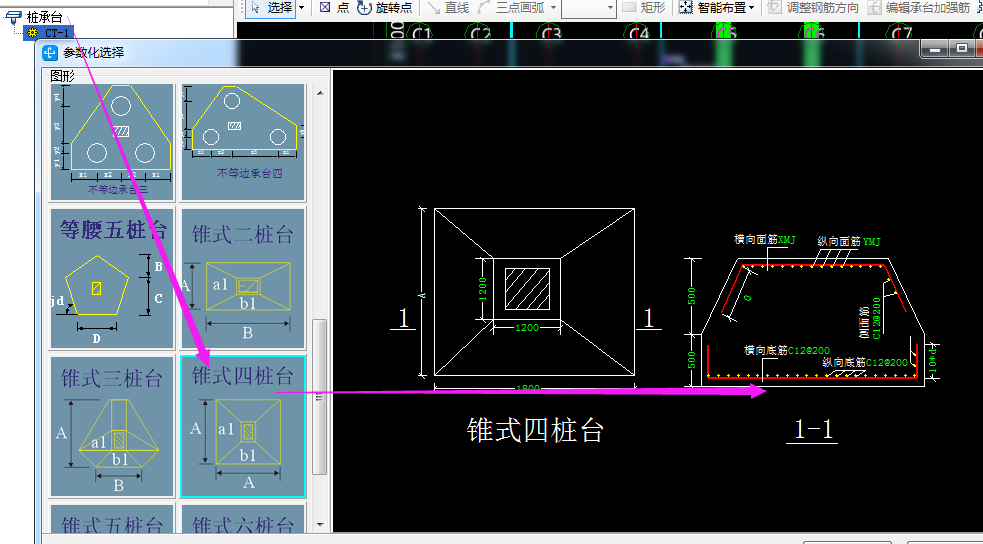
Task: Choose the 锥式六桩台 thumbnail
Action: pos(243,519)
